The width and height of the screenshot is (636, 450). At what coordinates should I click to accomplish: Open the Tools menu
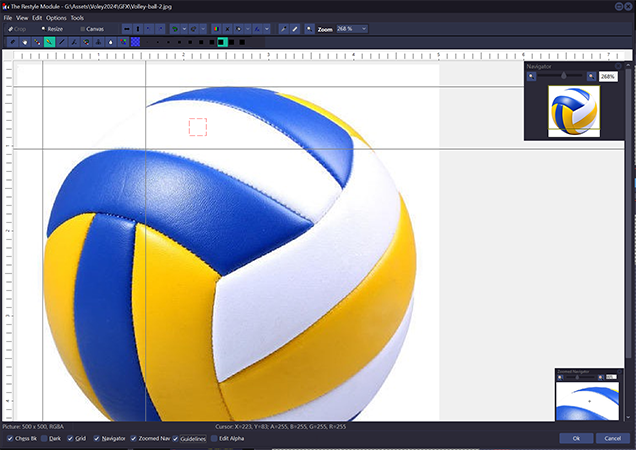click(77, 18)
